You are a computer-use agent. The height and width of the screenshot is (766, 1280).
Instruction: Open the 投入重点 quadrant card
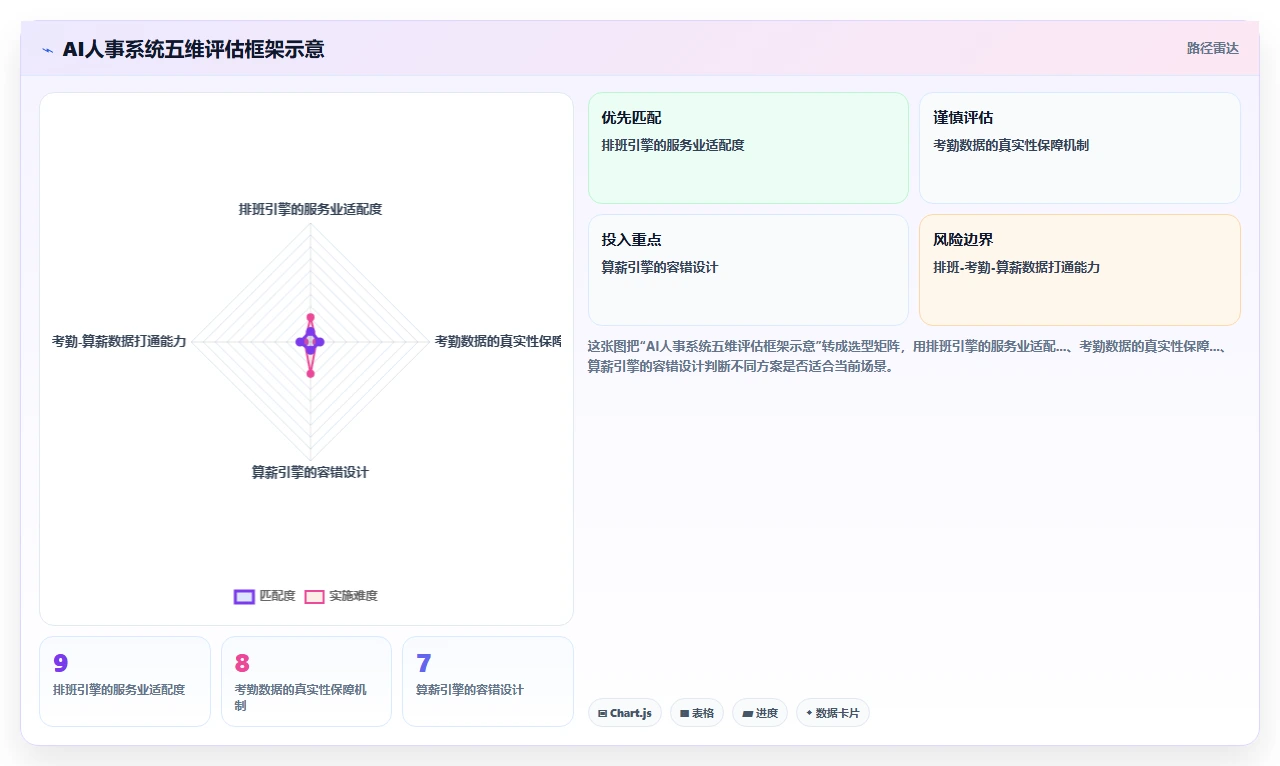(748, 270)
